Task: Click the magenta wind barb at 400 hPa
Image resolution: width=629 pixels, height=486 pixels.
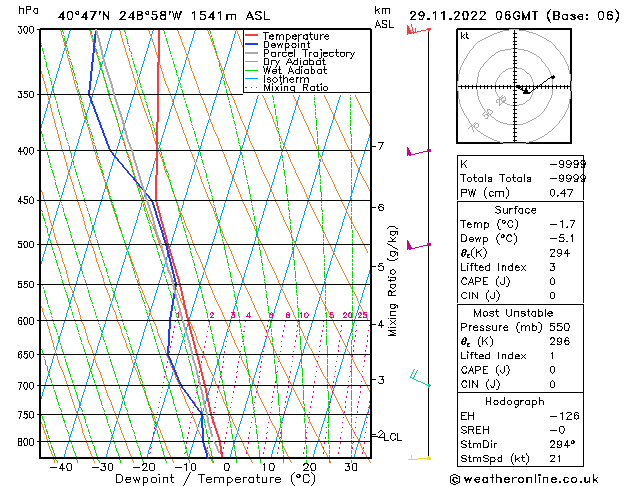Action: 419,152
